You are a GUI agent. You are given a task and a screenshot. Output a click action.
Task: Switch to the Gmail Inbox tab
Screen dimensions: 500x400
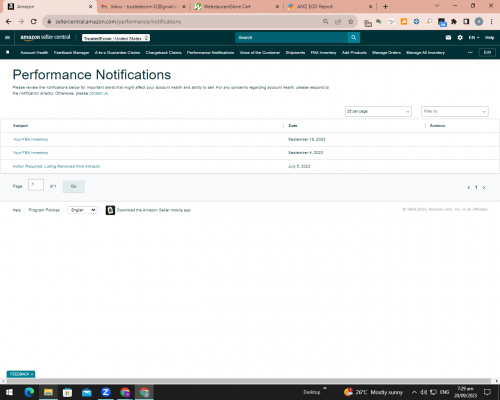[x=144, y=7]
